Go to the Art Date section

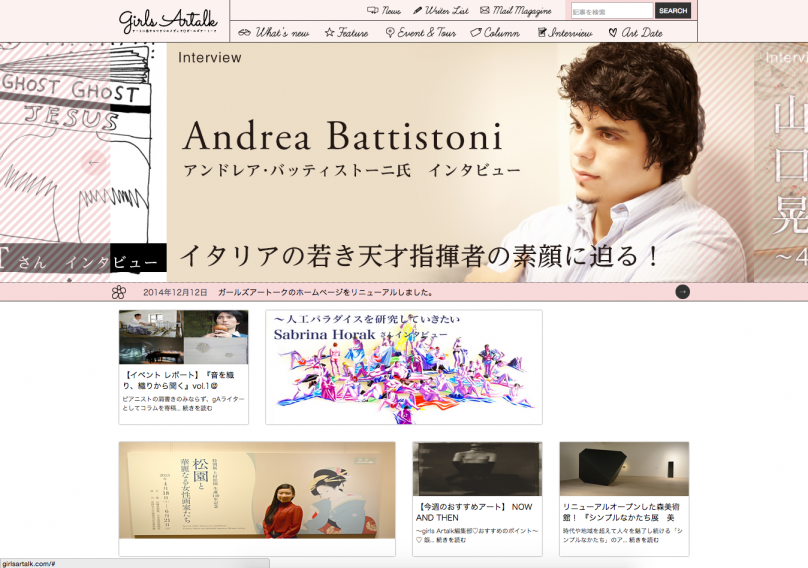[x=642, y=33]
